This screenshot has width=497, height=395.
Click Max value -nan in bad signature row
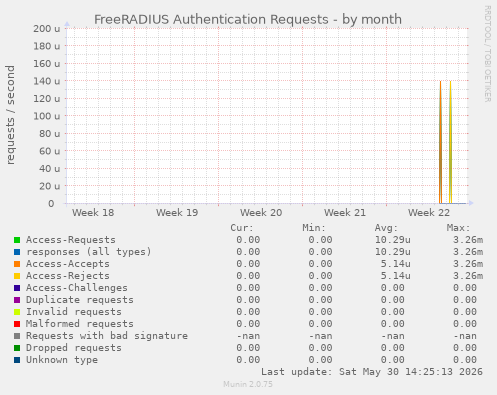pos(465,336)
